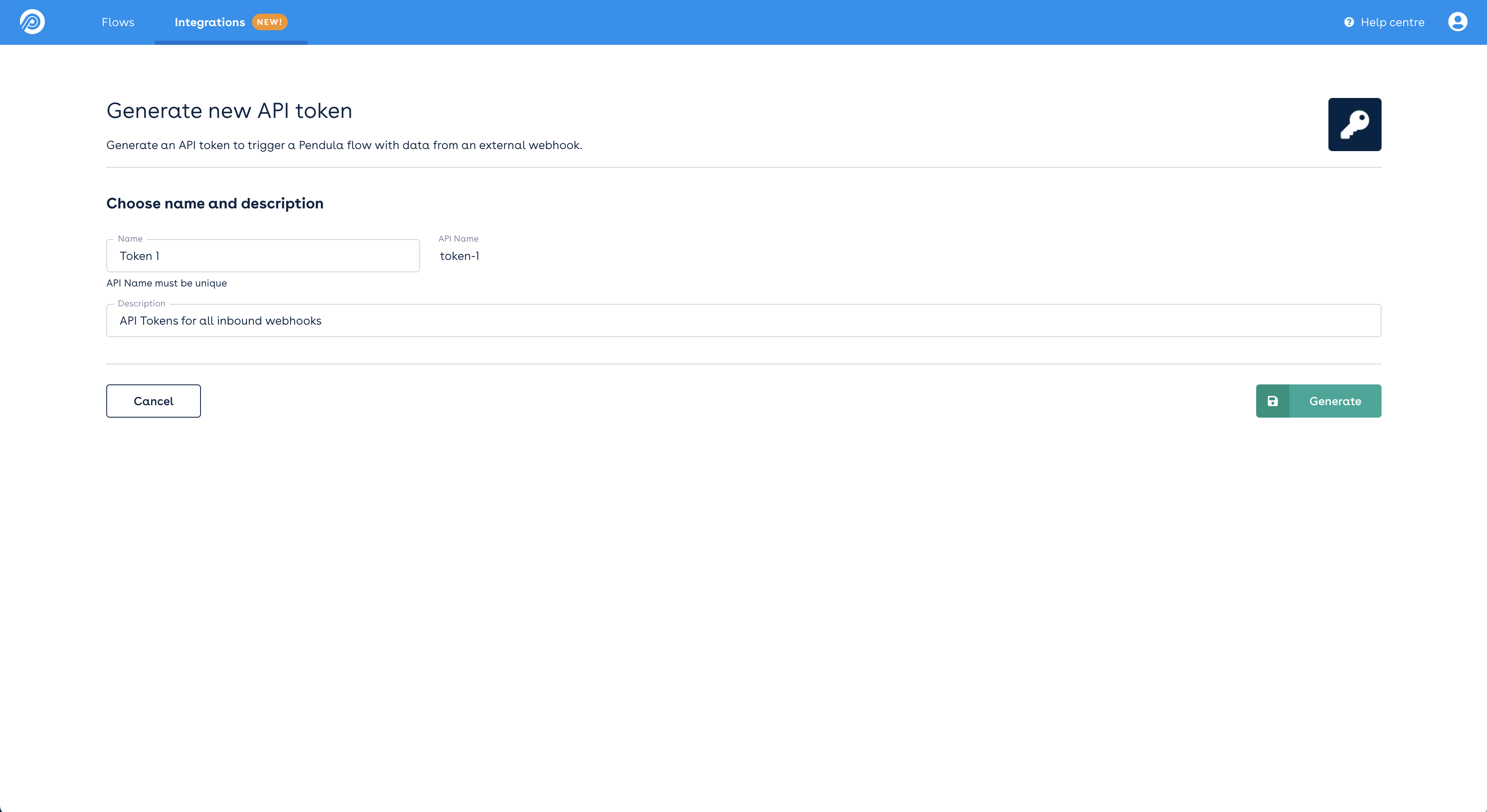Click the API Name label text

(x=458, y=239)
